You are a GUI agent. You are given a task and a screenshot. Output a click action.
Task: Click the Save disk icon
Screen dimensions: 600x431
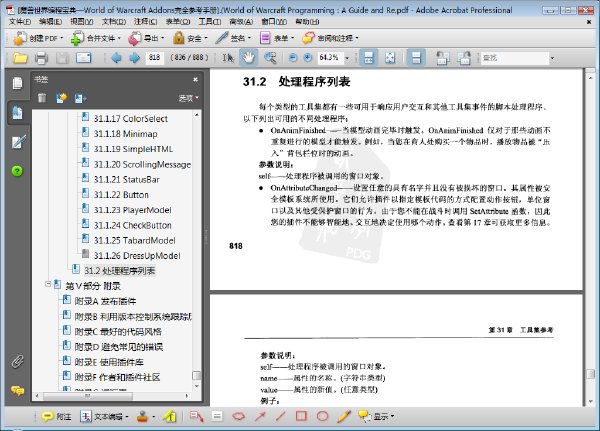[62, 58]
